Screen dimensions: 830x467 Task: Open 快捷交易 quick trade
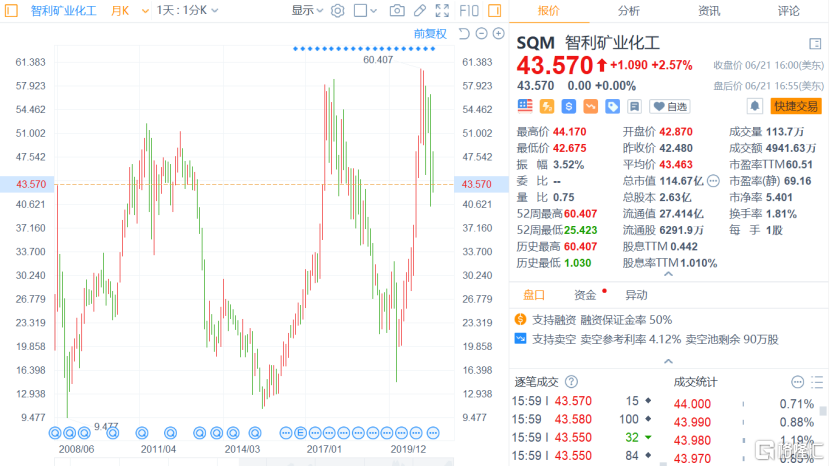point(796,106)
